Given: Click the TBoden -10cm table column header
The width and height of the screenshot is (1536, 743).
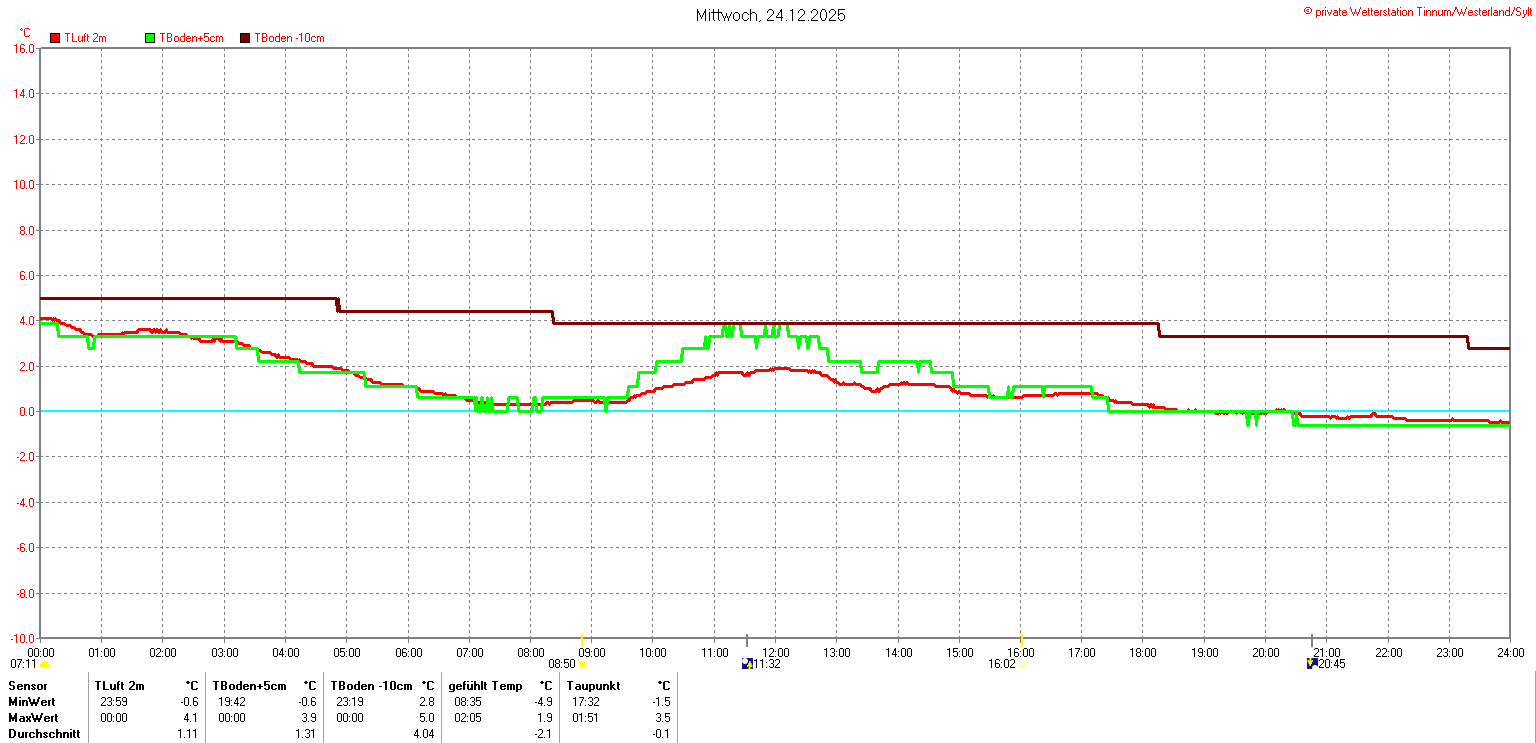Looking at the screenshot, I should click(x=371, y=686).
